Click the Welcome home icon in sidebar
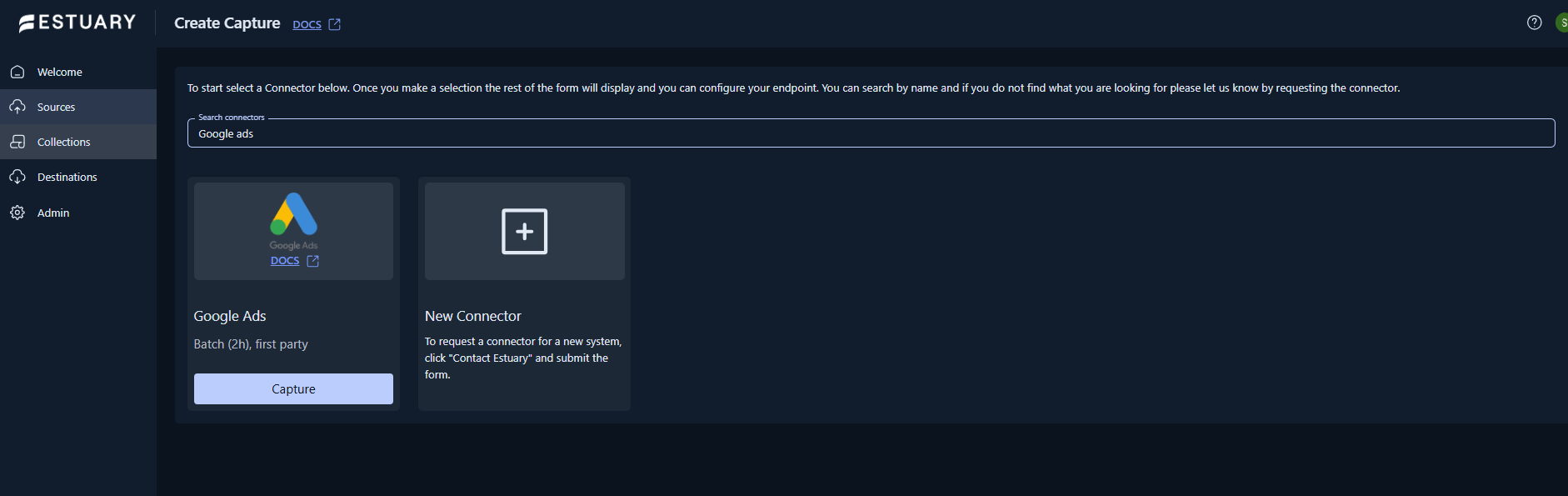 tap(17, 72)
